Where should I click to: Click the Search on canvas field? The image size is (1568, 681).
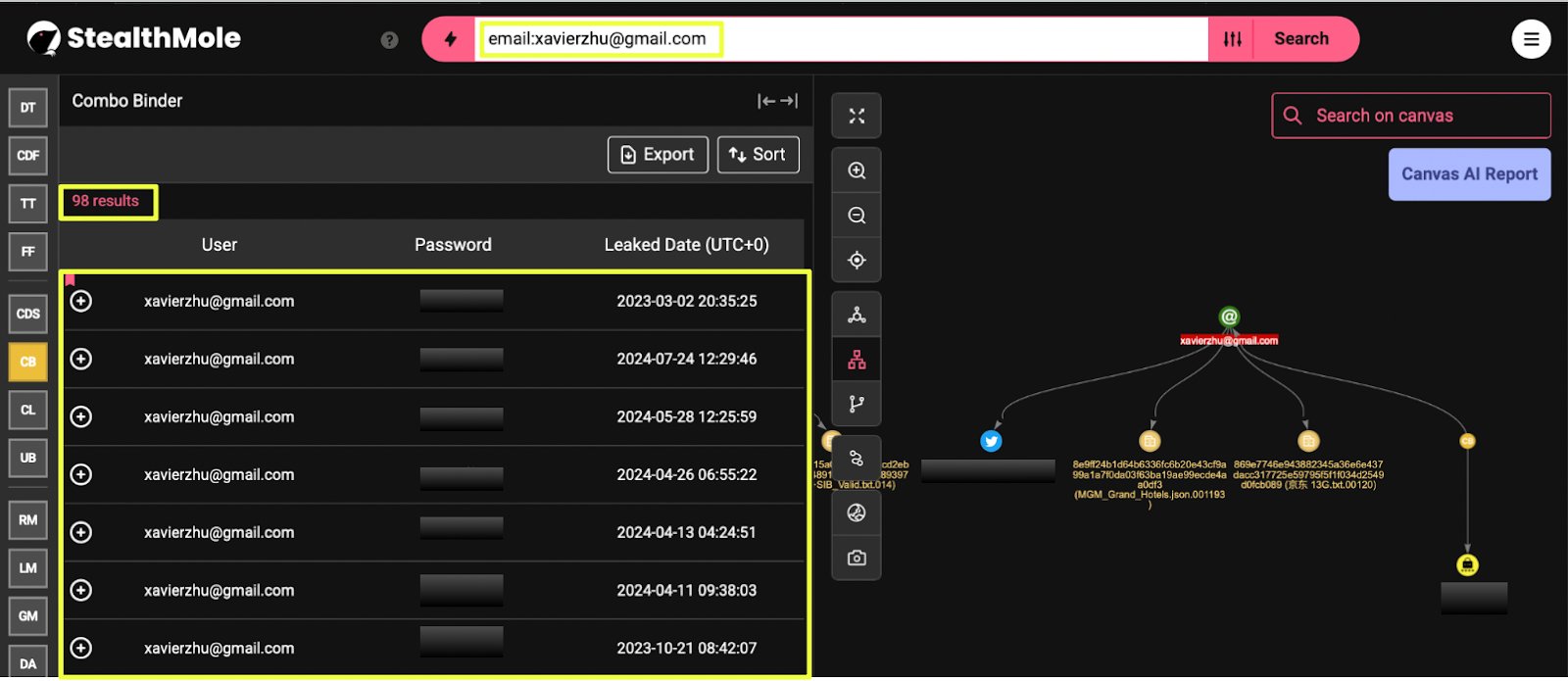[x=1411, y=116]
